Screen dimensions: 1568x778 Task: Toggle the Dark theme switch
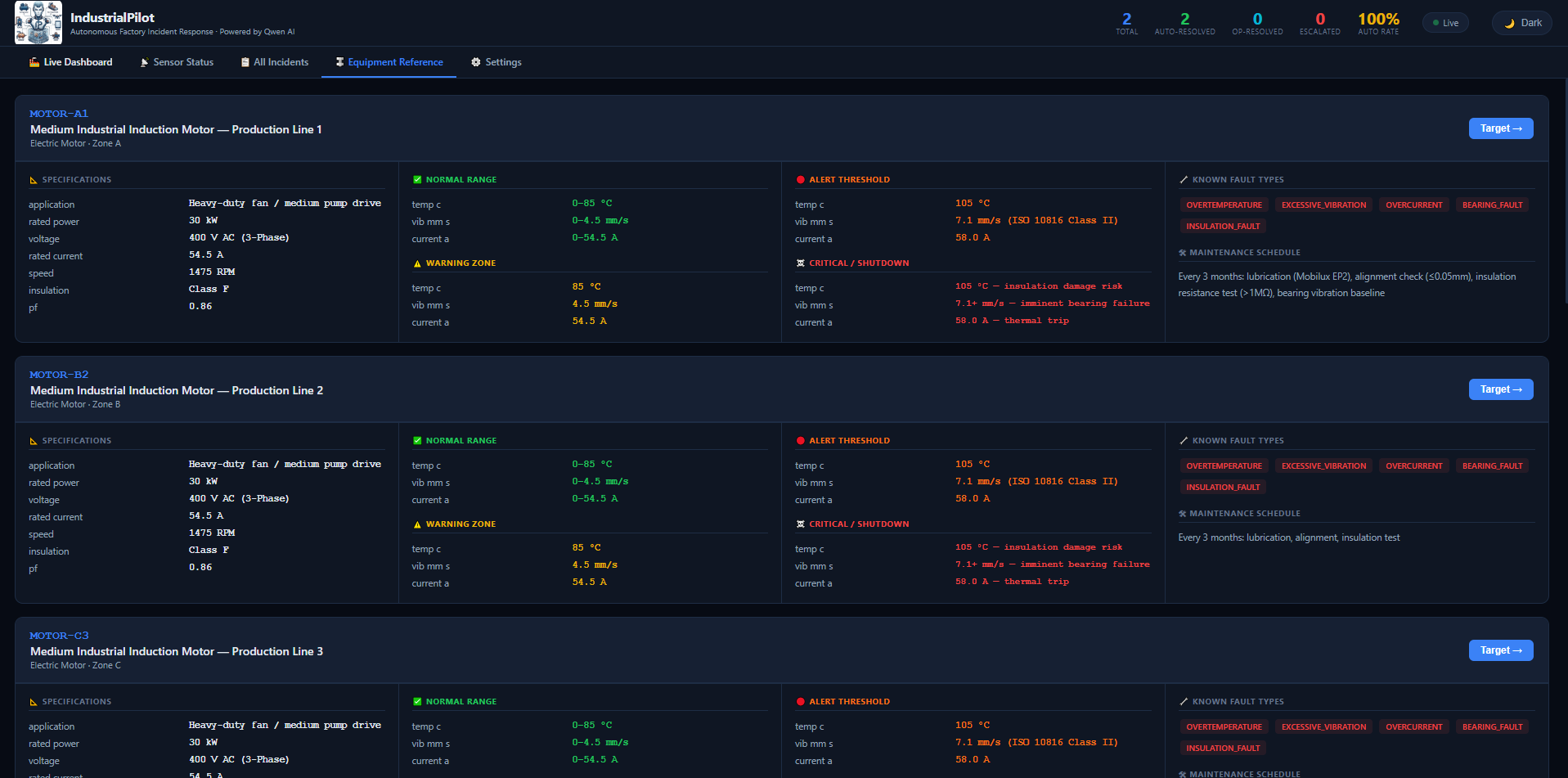(x=1522, y=23)
